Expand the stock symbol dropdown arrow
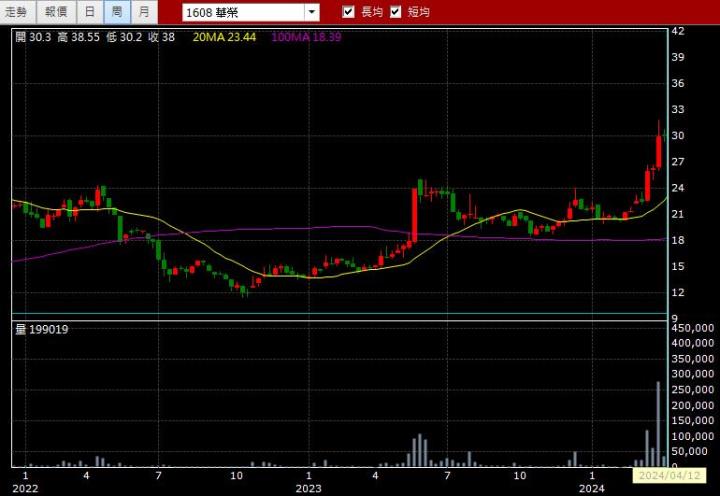 click(x=311, y=12)
